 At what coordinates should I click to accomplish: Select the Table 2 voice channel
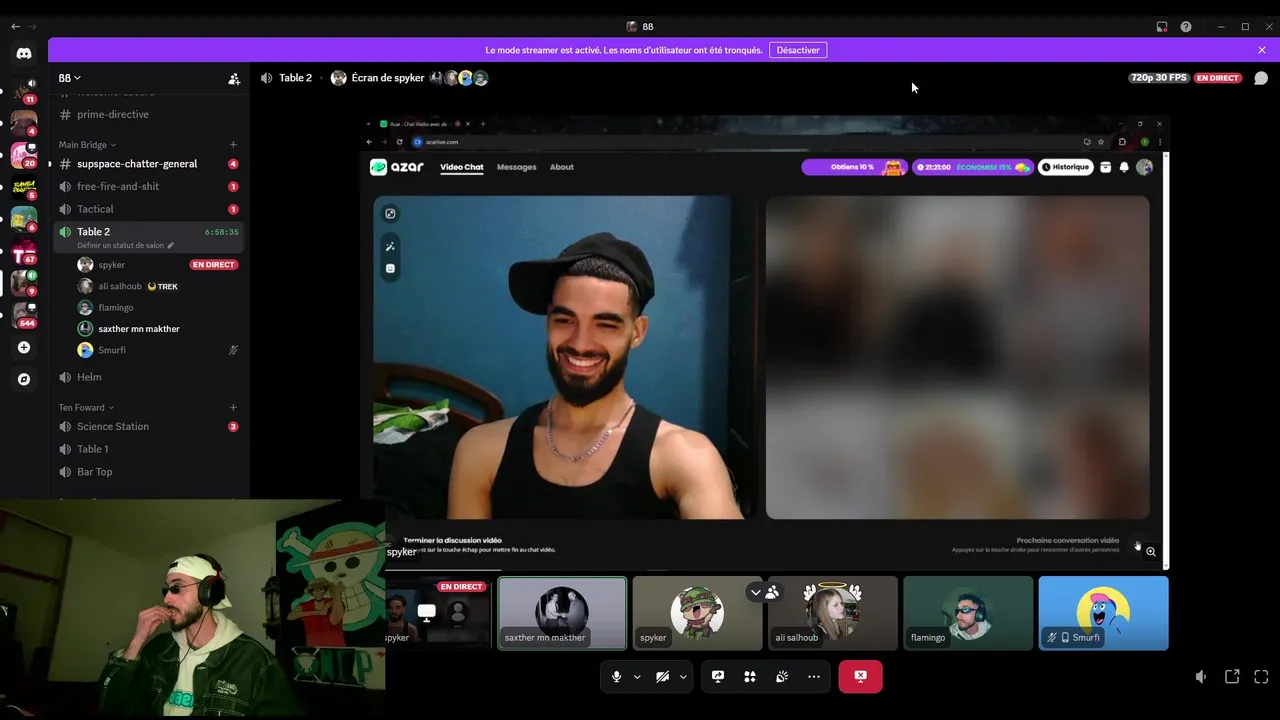149,237
